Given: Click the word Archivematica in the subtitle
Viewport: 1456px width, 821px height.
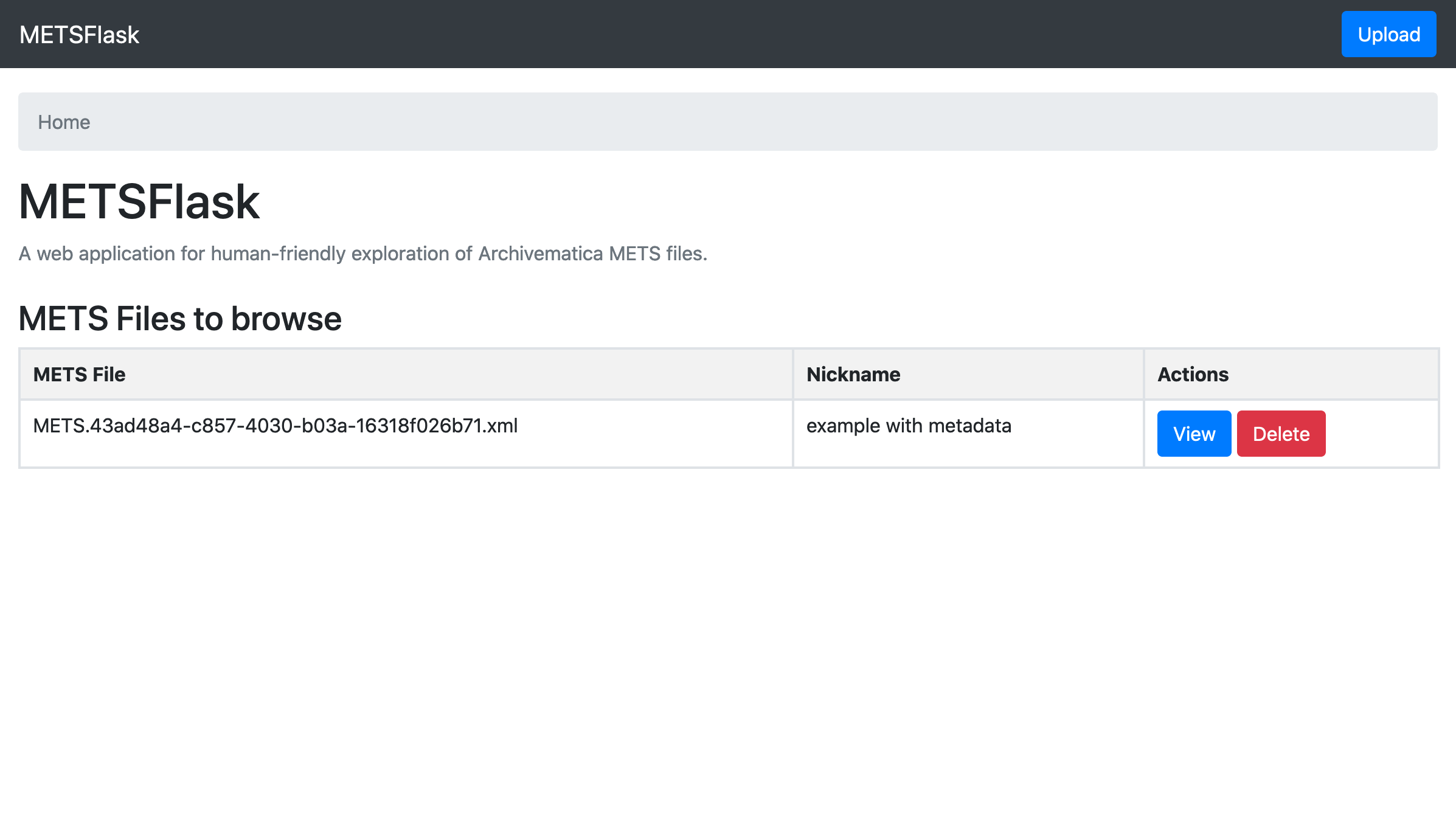Looking at the screenshot, I should click(541, 254).
